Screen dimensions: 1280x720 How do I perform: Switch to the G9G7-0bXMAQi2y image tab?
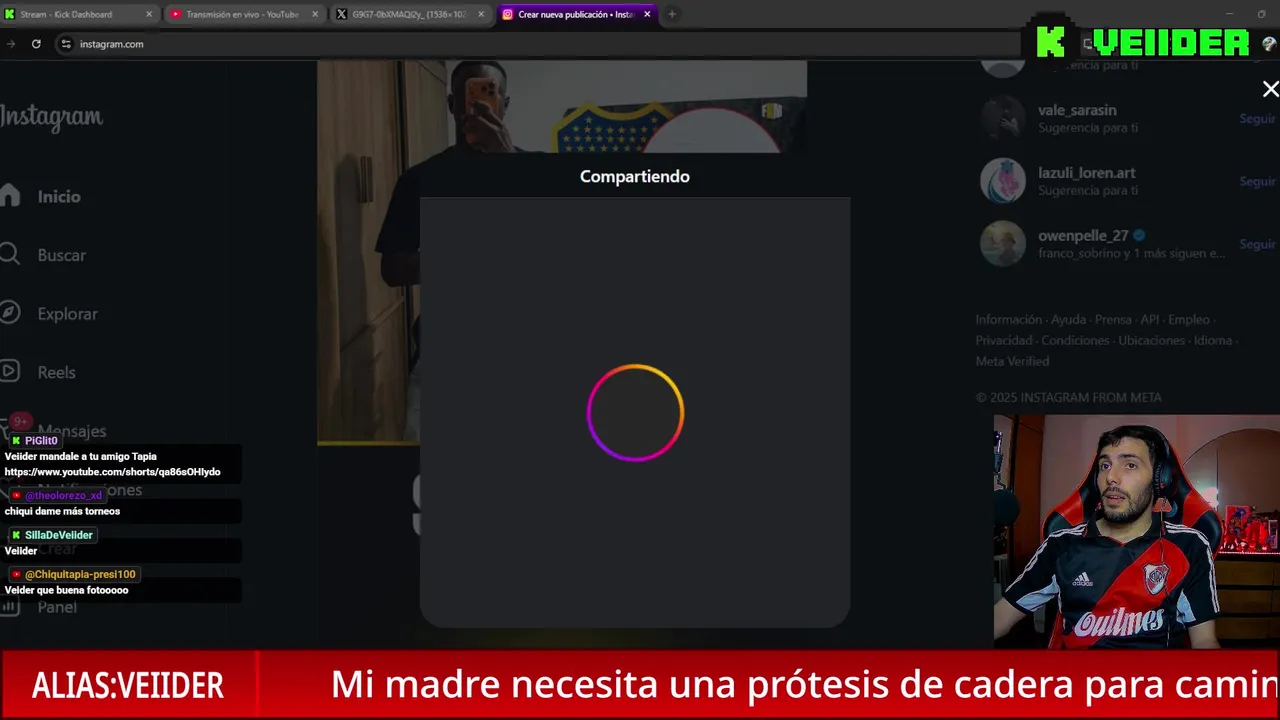tap(409, 14)
